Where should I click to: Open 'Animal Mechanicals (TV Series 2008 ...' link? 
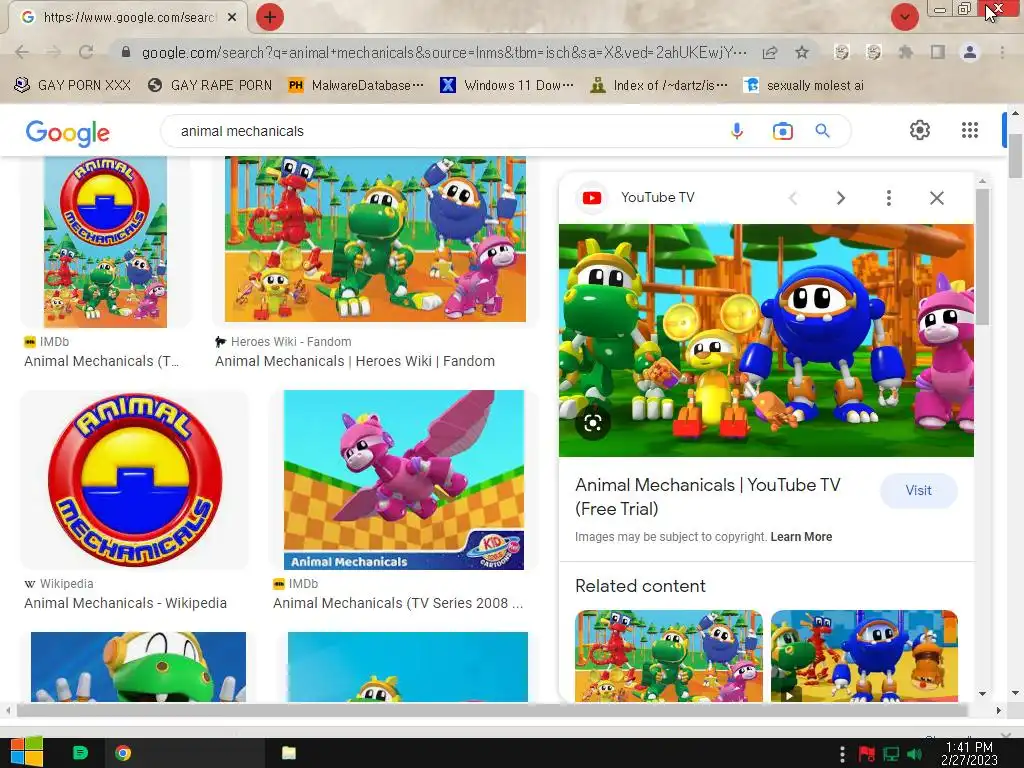(x=398, y=603)
